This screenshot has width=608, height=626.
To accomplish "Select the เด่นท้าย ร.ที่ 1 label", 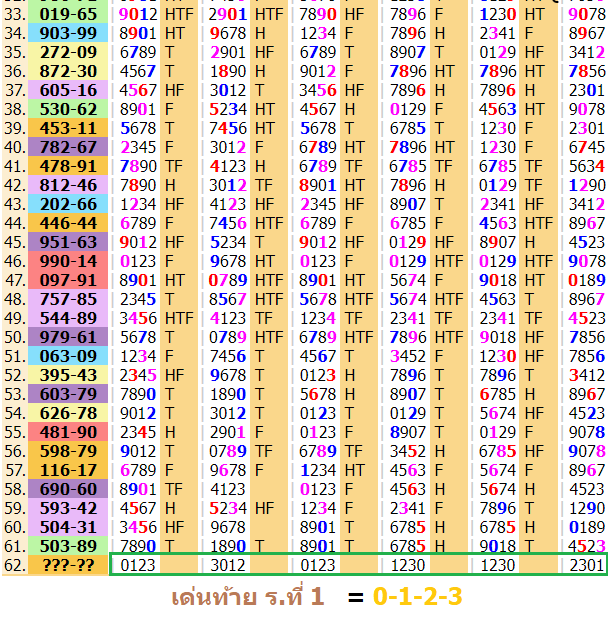I will [x=248, y=597].
